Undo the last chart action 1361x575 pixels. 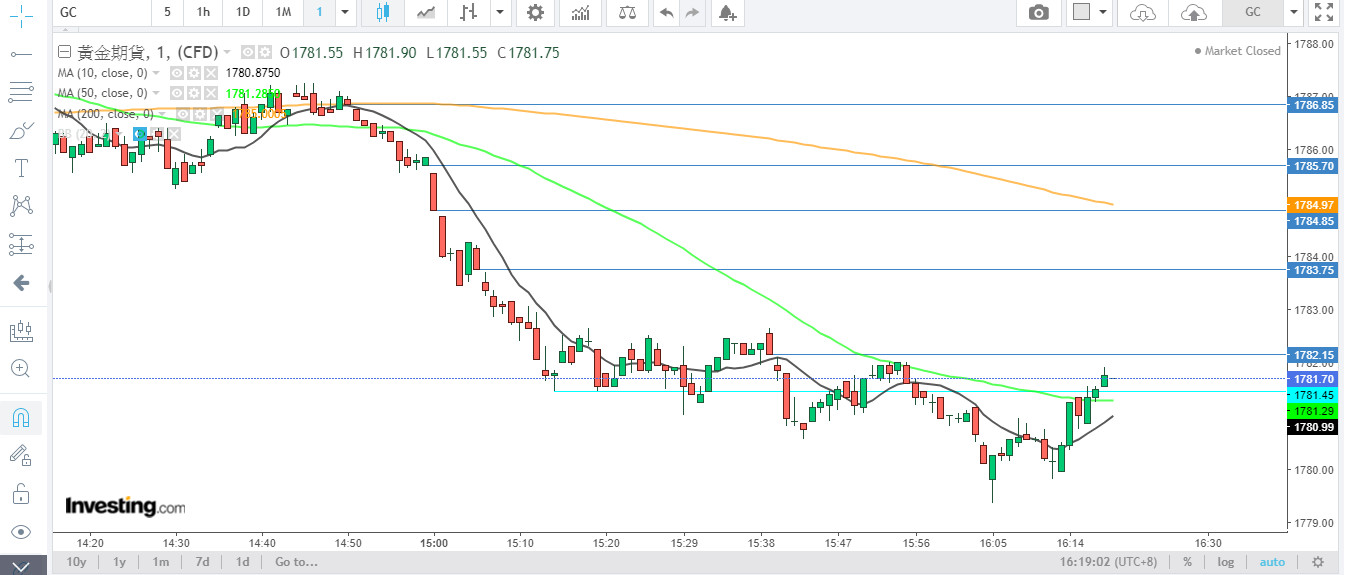click(x=666, y=13)
